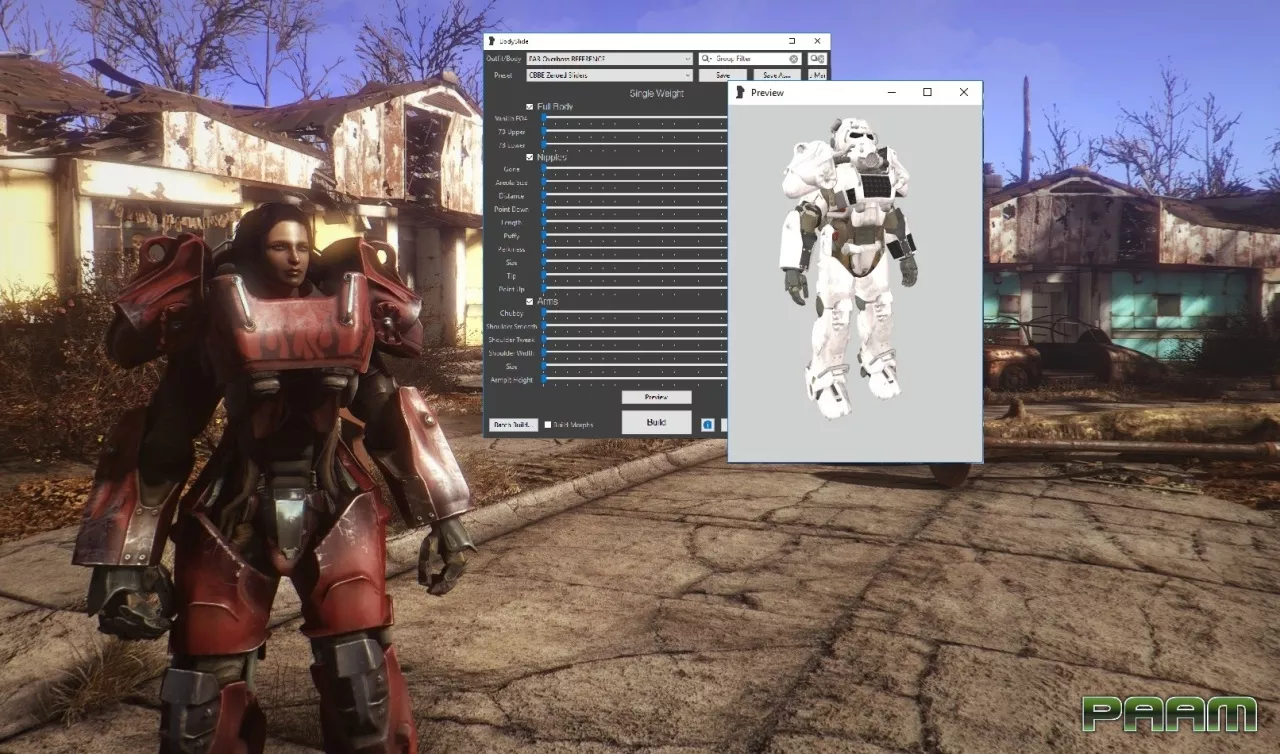This screenshot has width=1280, height=754.
Task: Click the BodySlide title bar app icon
Action: [x=491, y=41]
